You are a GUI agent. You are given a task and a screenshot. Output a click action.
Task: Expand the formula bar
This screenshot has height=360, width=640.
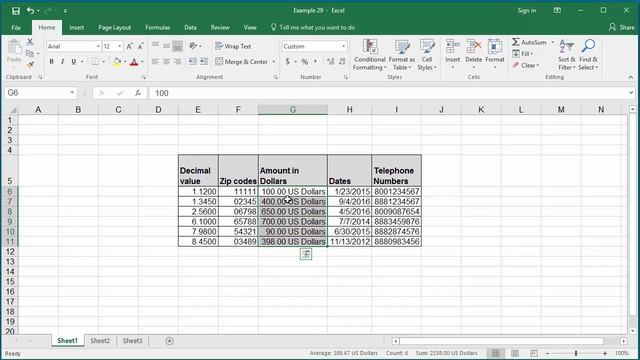click(x=631, y=93)
